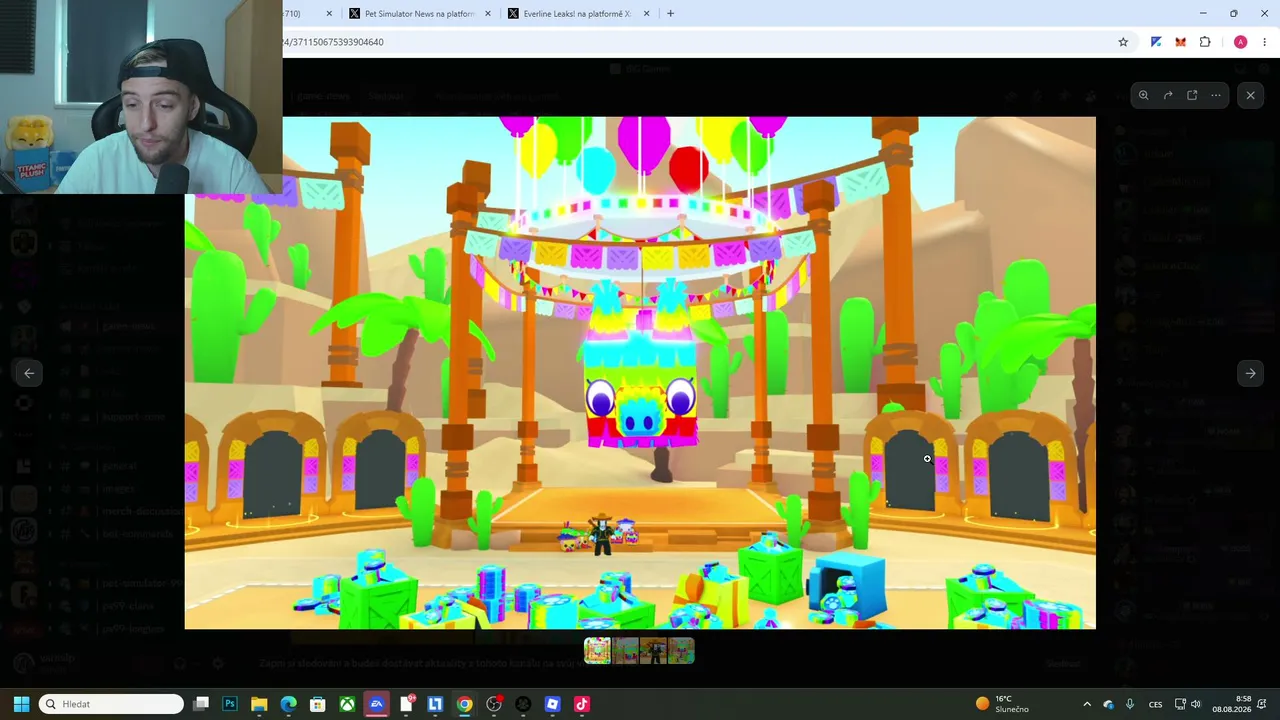Open the taskbar app with 9+ badge
The height and width of the screenshot is (720, 1280).
coord(406,704)
